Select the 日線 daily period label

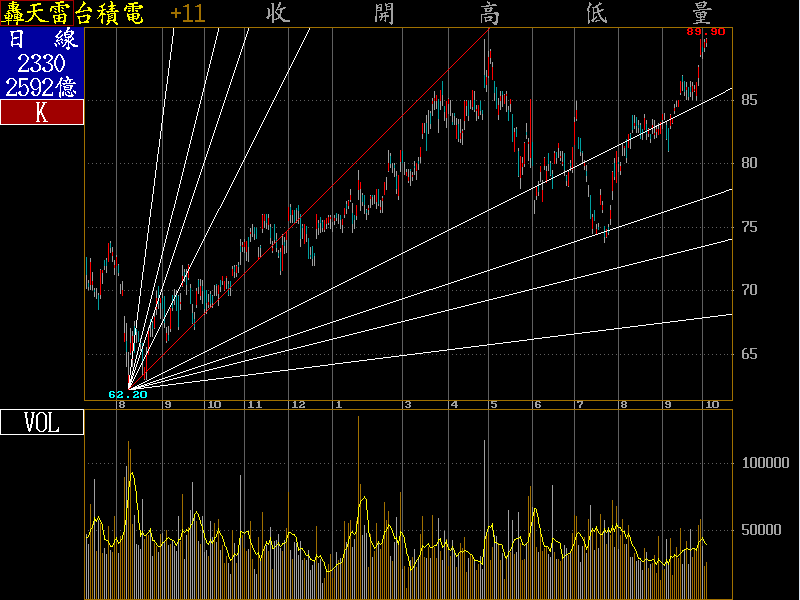coord(41,40)
